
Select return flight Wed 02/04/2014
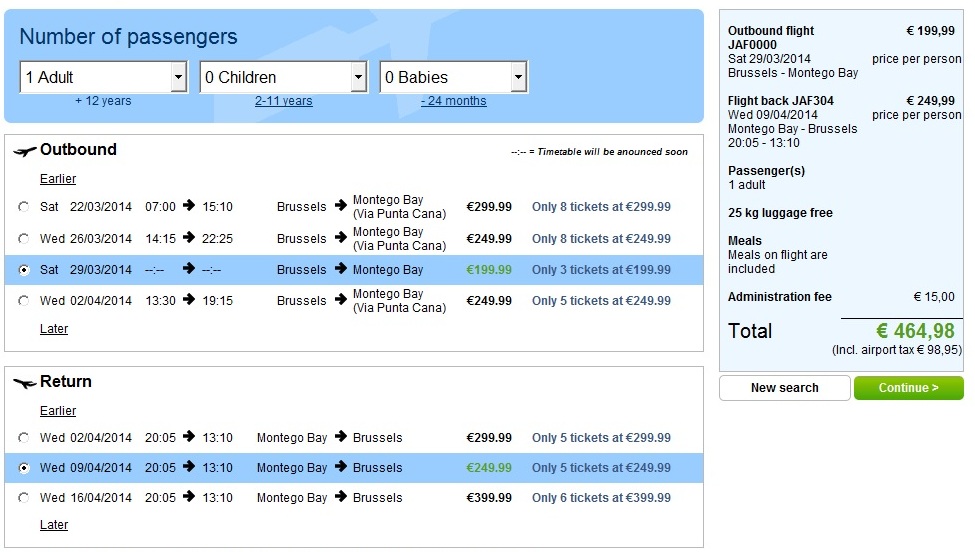pos(24,438)
